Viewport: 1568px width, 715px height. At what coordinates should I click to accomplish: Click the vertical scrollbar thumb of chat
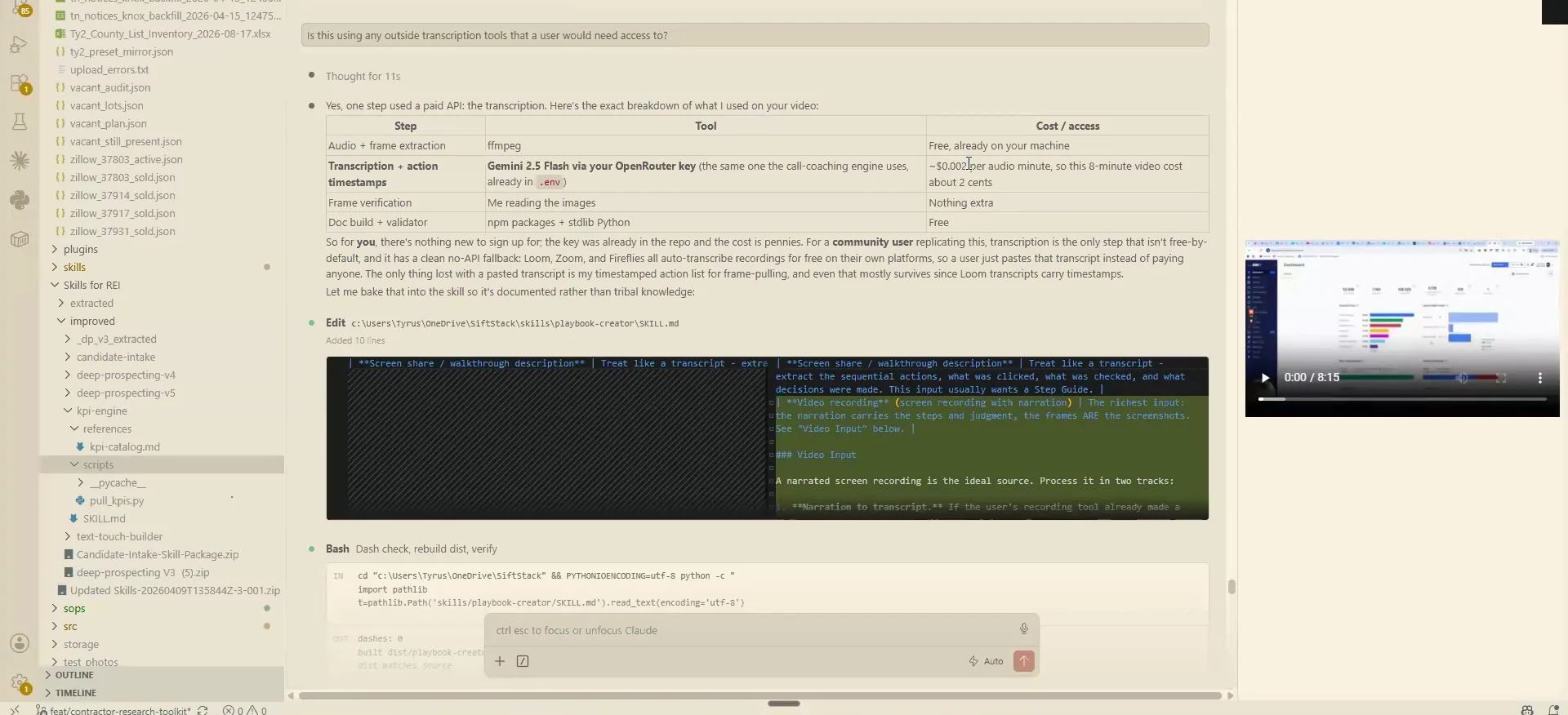1232,587
